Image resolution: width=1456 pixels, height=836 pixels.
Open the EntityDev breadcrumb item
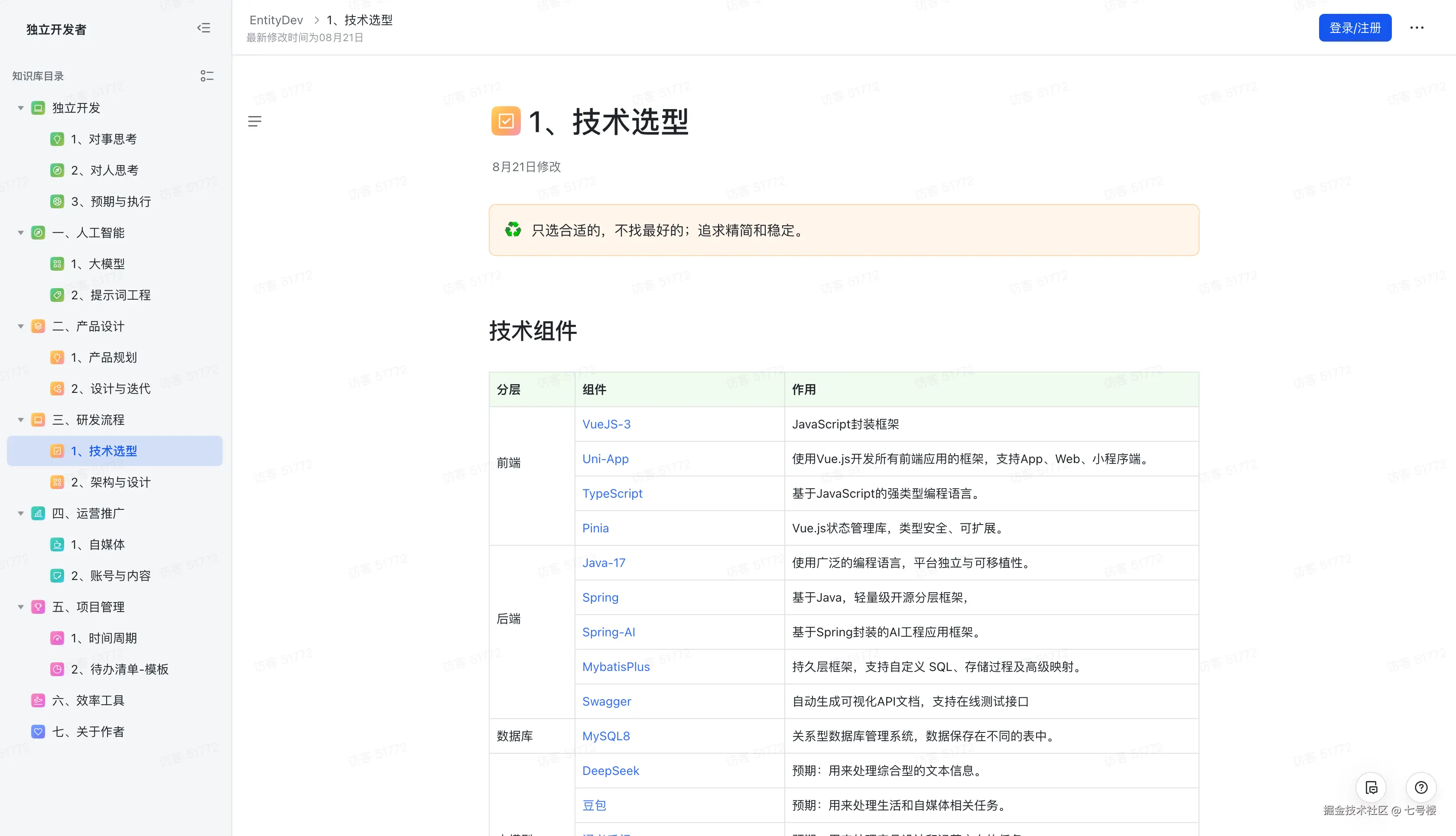[x=276, y=19]
